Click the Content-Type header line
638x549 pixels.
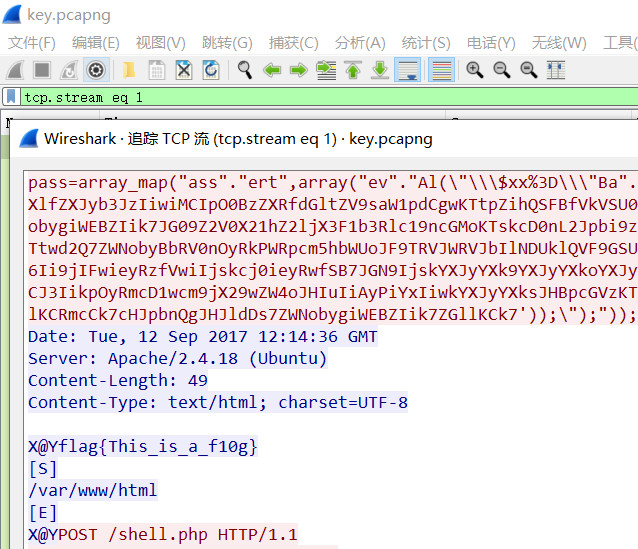(x=218, y=402)
